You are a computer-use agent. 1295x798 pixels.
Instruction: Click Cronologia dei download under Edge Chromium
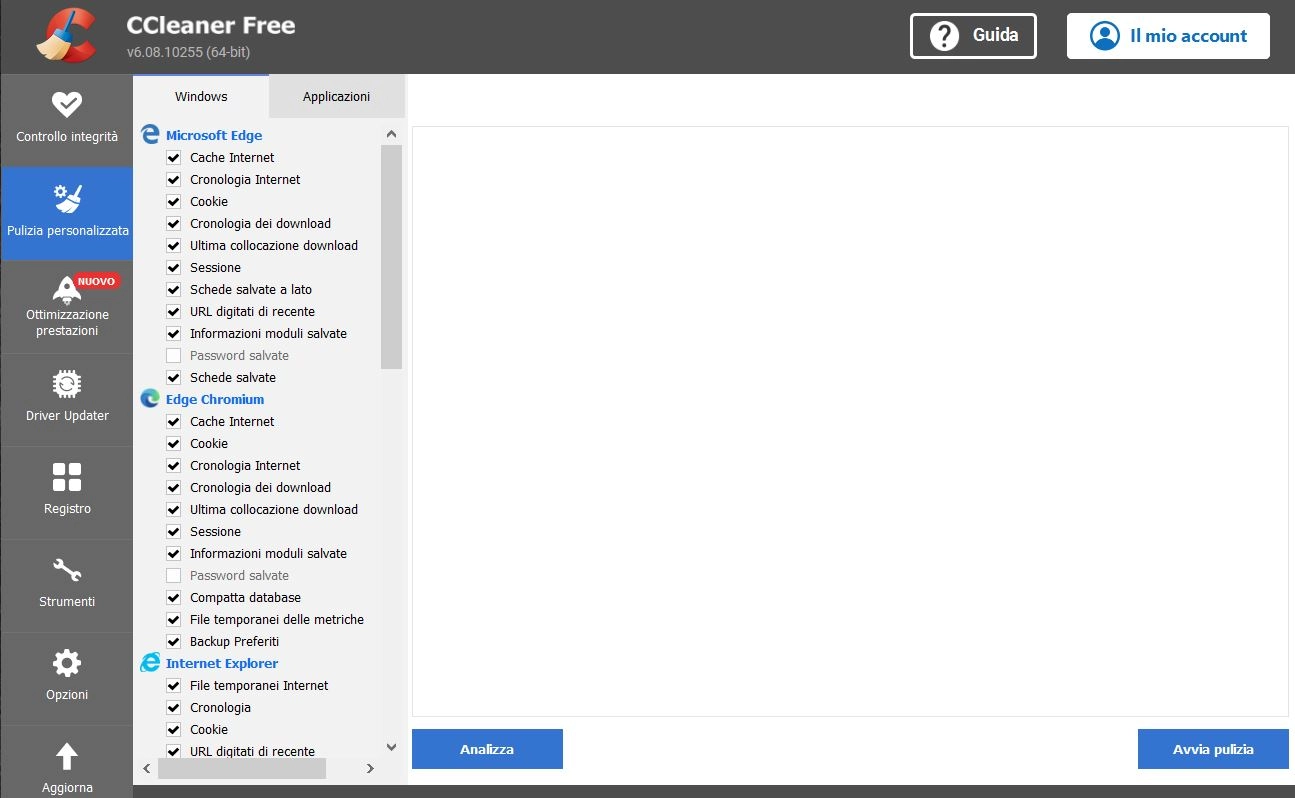260,487
